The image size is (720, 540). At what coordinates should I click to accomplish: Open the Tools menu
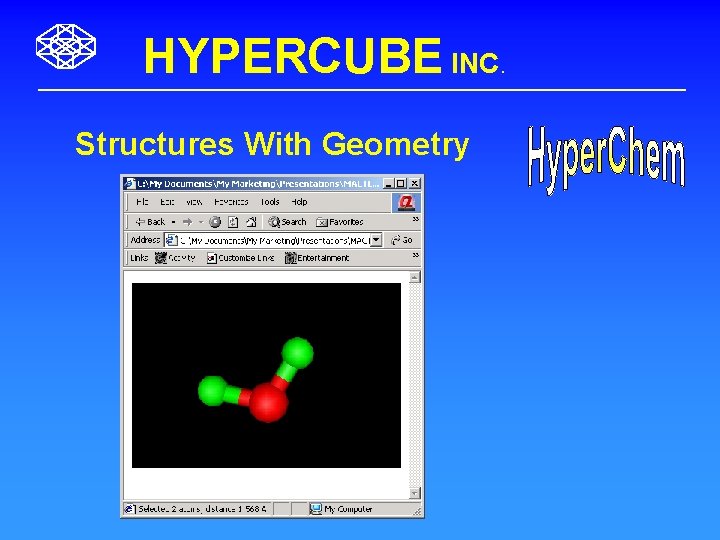(270, 202)
